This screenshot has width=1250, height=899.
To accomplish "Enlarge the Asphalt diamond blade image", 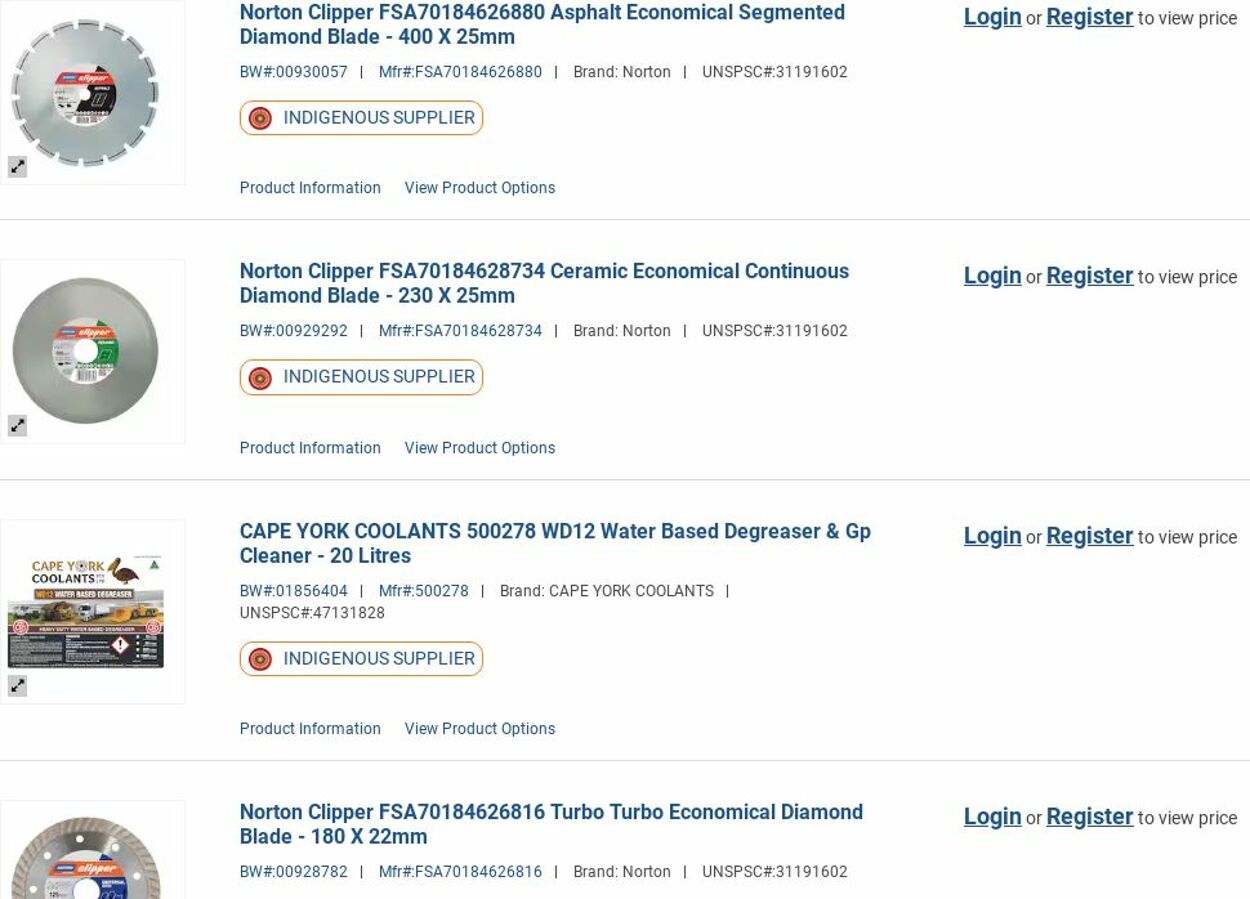I will point(18,167).
